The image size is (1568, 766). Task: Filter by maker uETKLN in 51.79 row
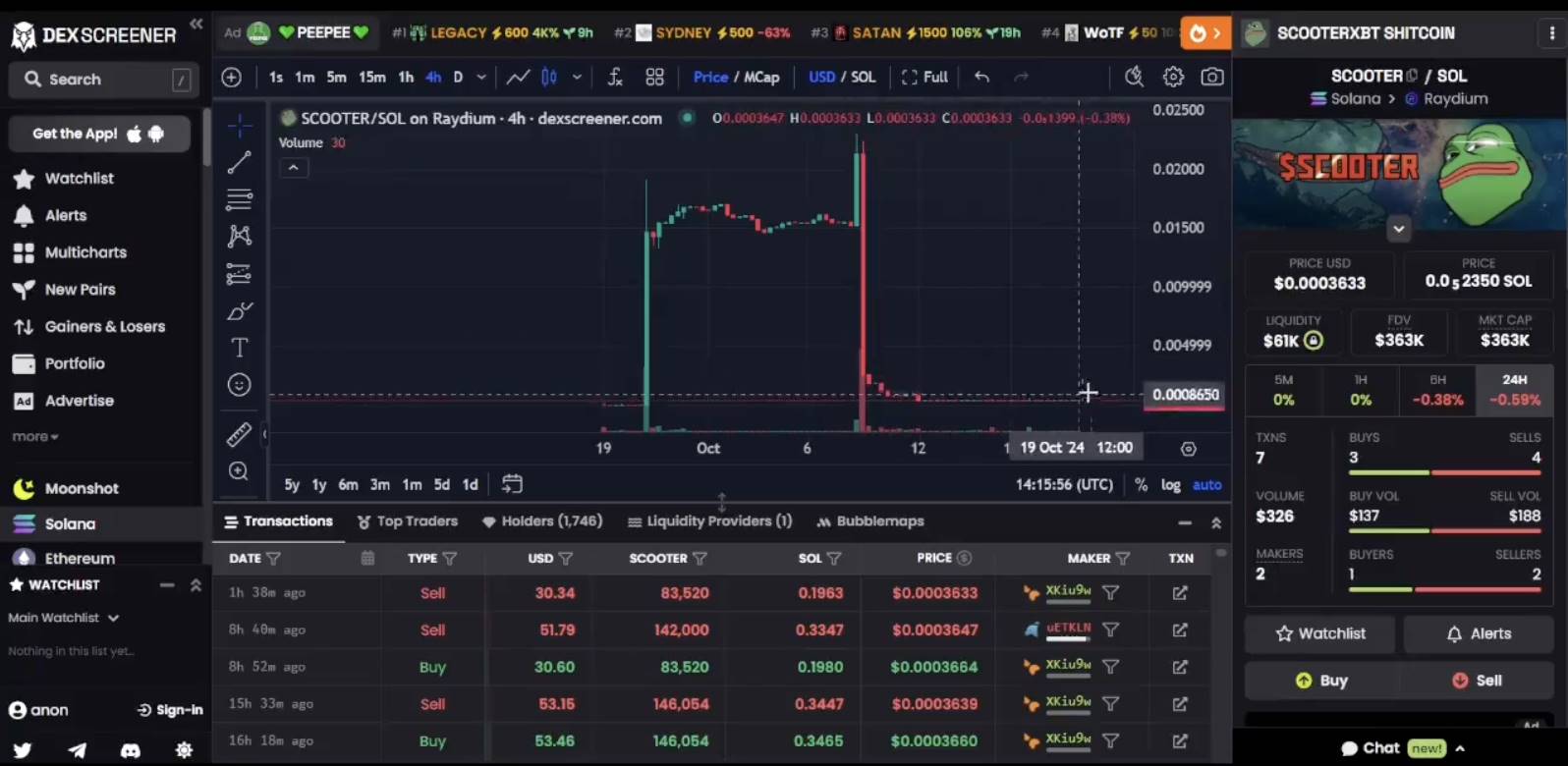[1110, 629]
